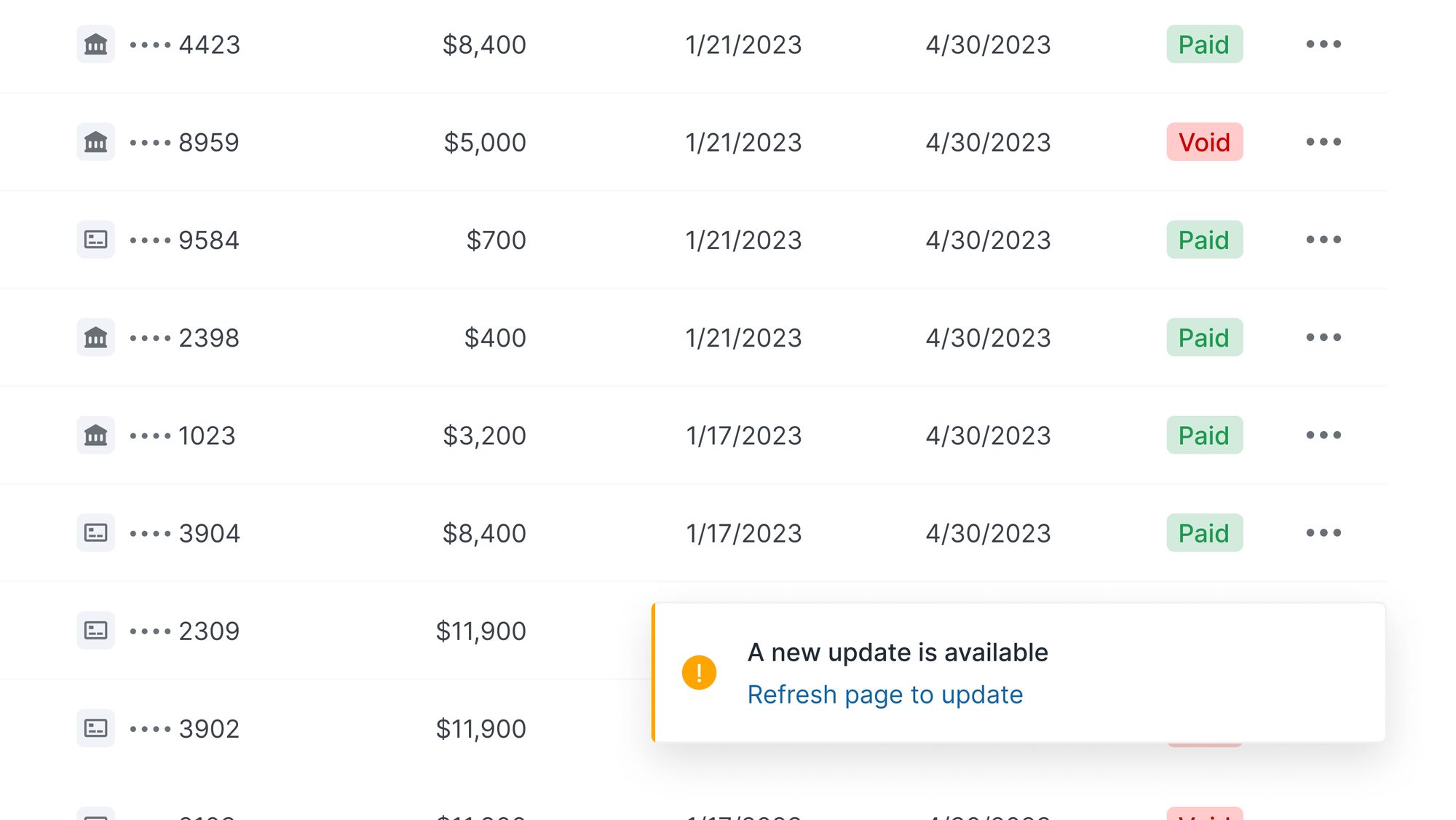Click the card icon for account 3902
The image size is (1456, 820).
95,728
